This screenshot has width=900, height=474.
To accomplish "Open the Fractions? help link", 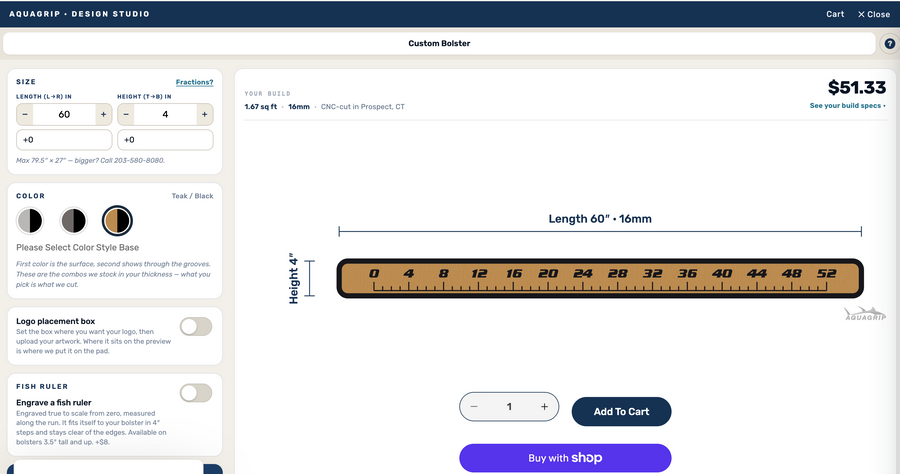I will click(x=195, y=82).
